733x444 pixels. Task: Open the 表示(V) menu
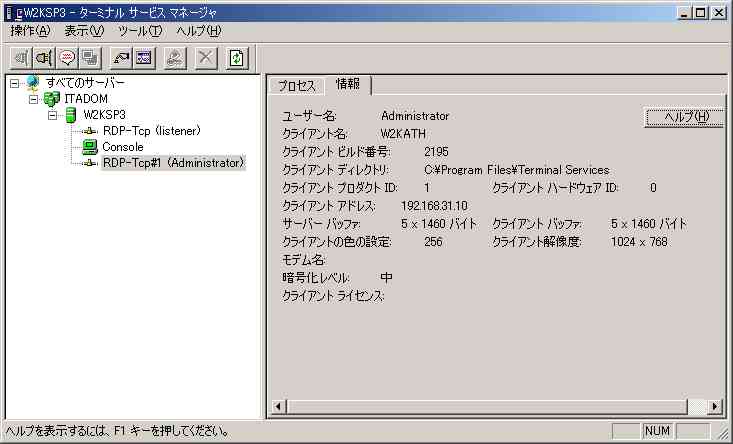point(84,31)
